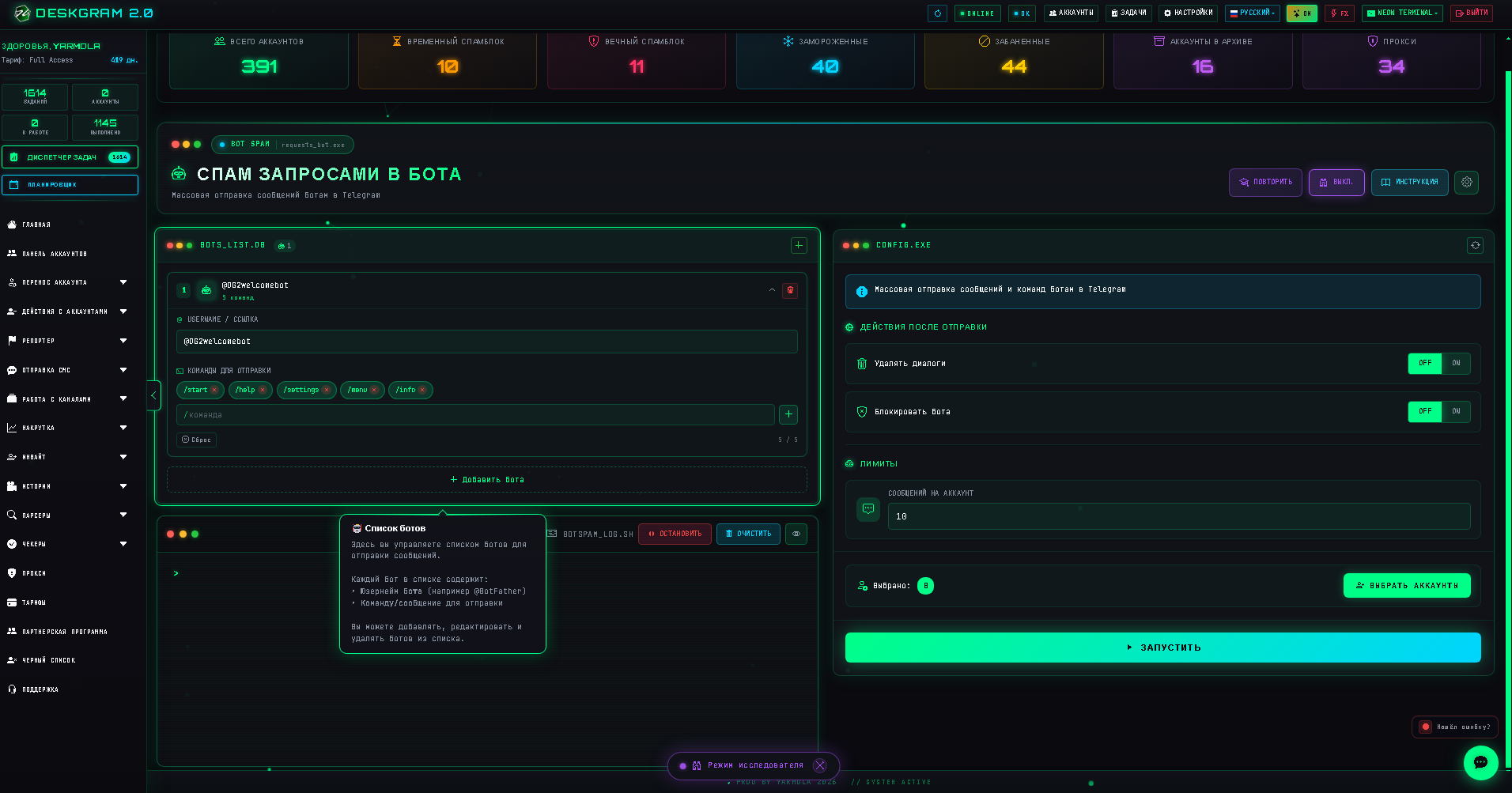Image resolution: width=1512 pixels, height=793 pixels.
Task: Click the refresh icon in top bar
Action: tap(937, 13)
